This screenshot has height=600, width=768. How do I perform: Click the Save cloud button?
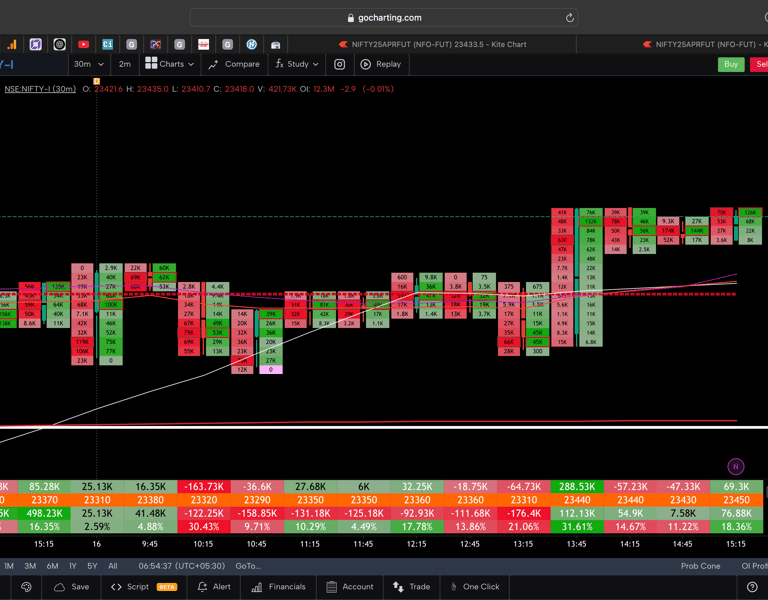point(72,587)
